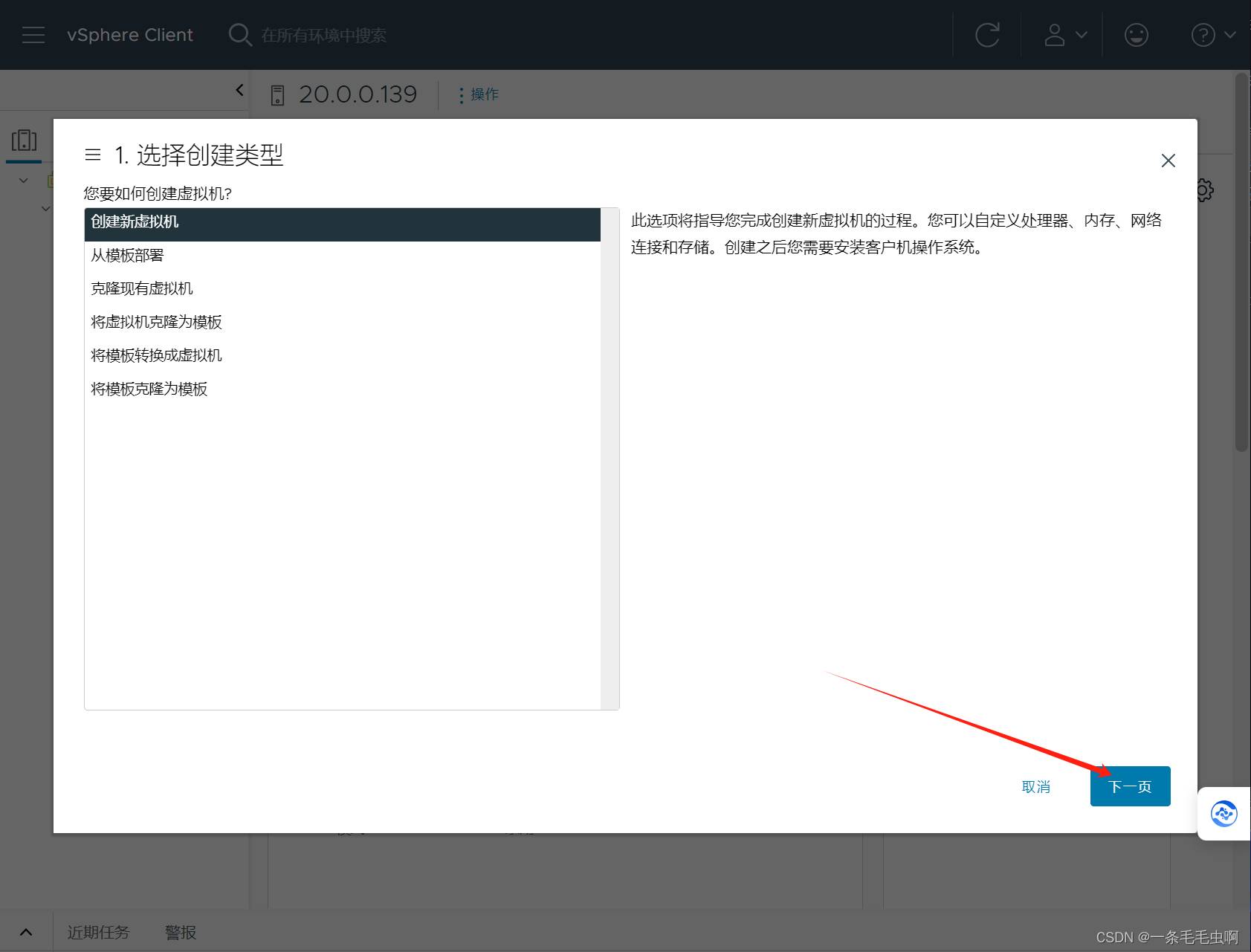Image resolution: width=1251 pixels, height=952 pixels.
Task: Collapse the left navigation panel
Action: point(239,90)
